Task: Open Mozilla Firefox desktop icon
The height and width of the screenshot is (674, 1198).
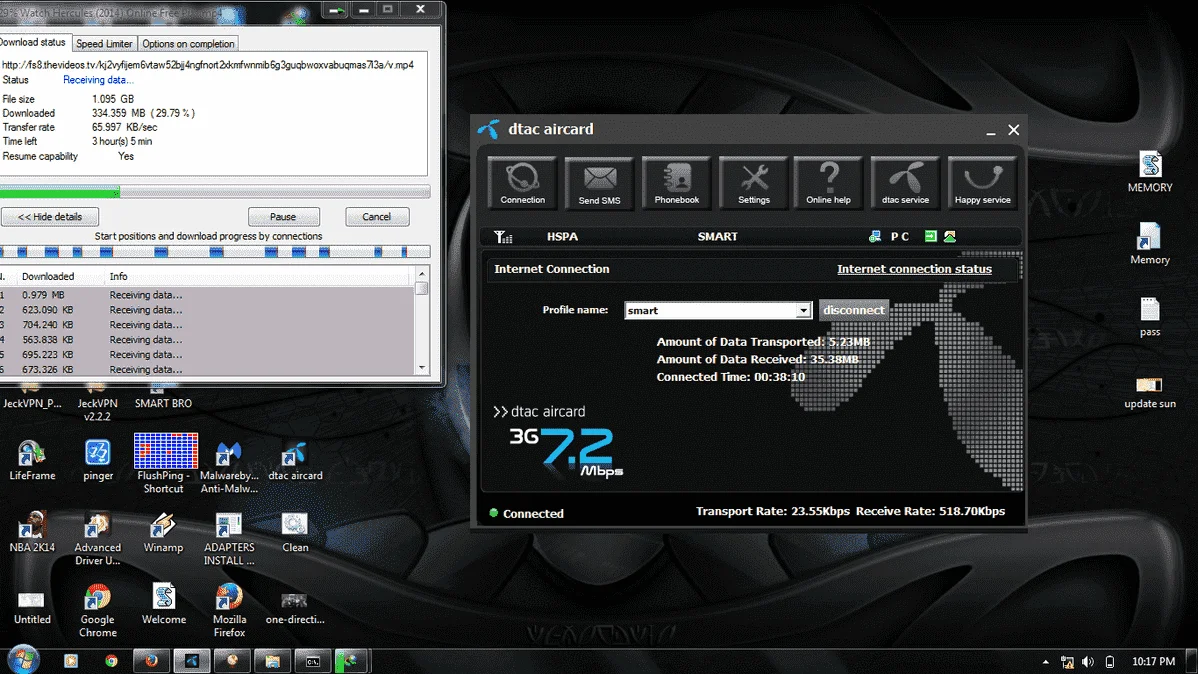Action: [x=229, y=611]
